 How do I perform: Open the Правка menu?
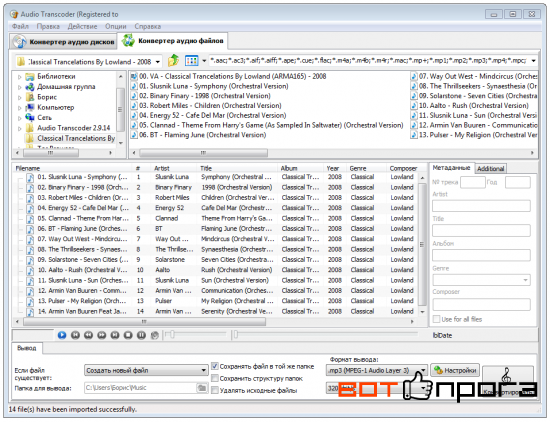pyautogui.click(x=48, y=26)
